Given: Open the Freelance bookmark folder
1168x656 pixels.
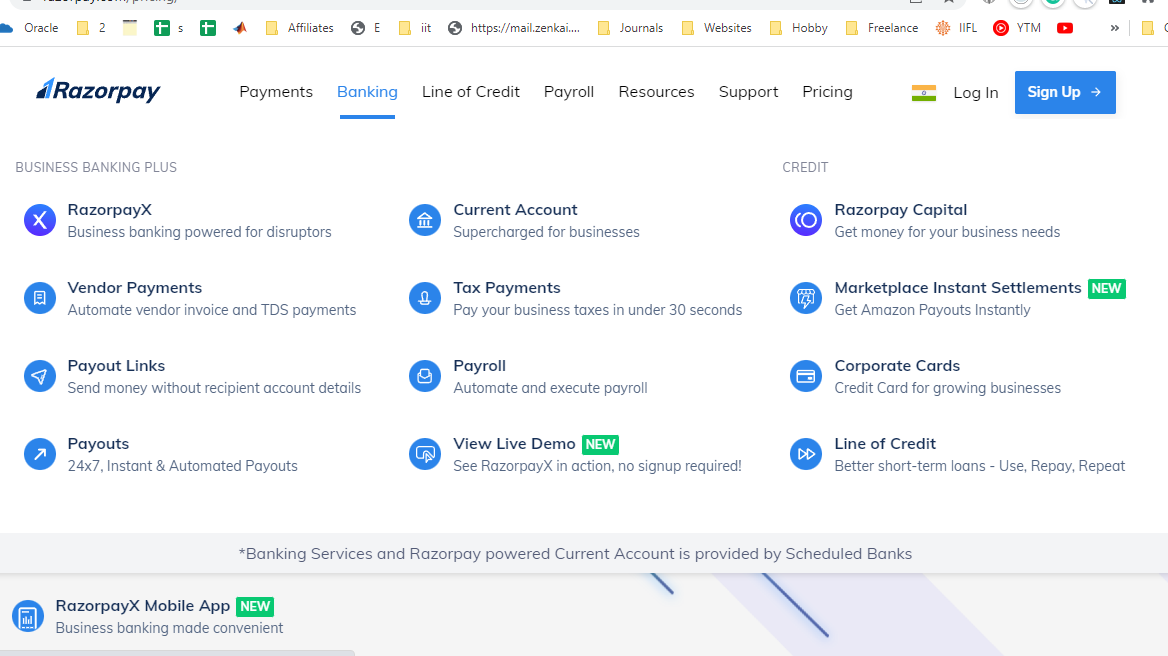Looking at the screenshot, I should click(x=882, y=28).
